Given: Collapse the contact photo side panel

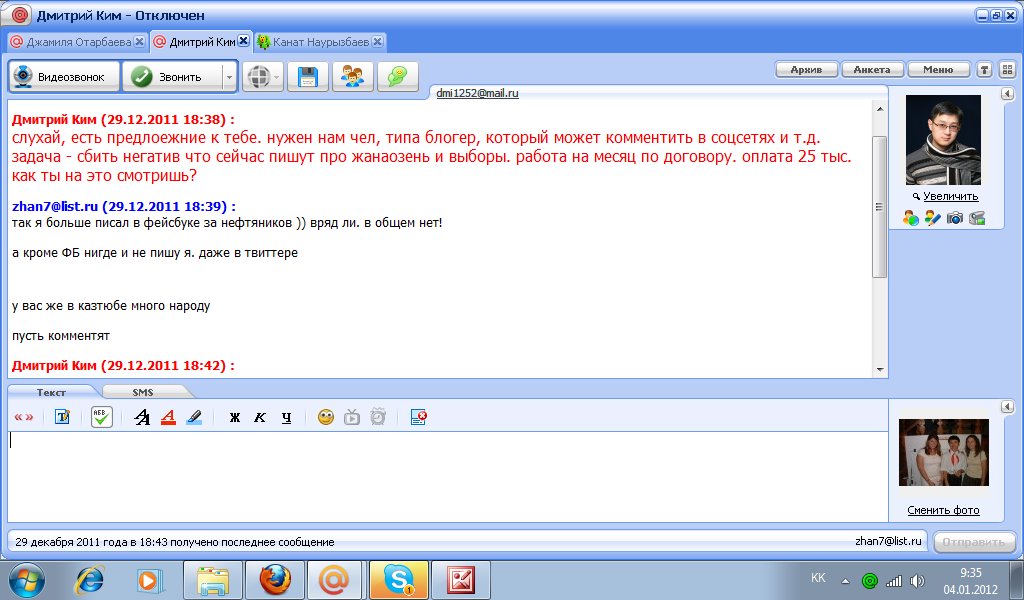Looking at the screenshot, I should point(1007,94).
